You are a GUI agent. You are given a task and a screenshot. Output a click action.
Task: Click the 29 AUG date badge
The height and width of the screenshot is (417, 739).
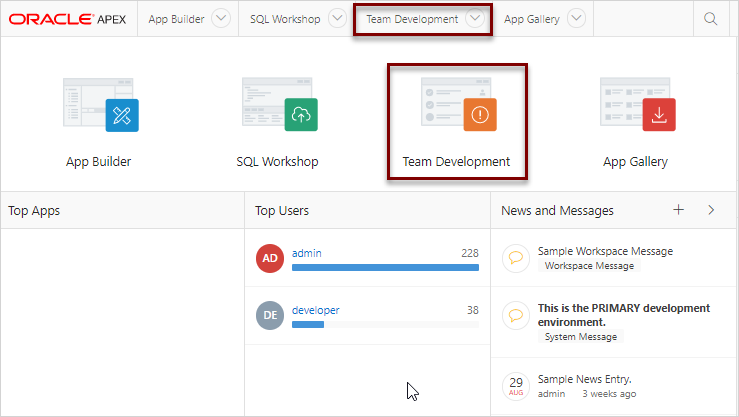click(516, 386)
